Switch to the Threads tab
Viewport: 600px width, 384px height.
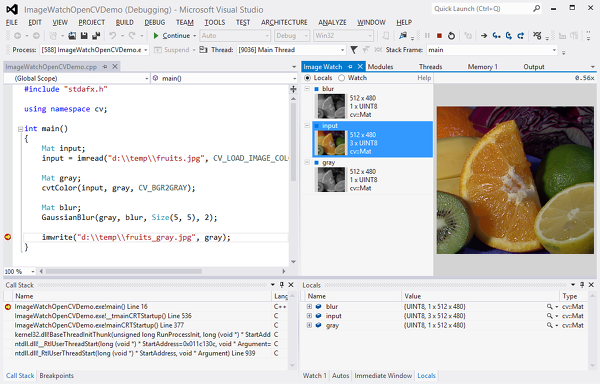(x=430, y=67)
